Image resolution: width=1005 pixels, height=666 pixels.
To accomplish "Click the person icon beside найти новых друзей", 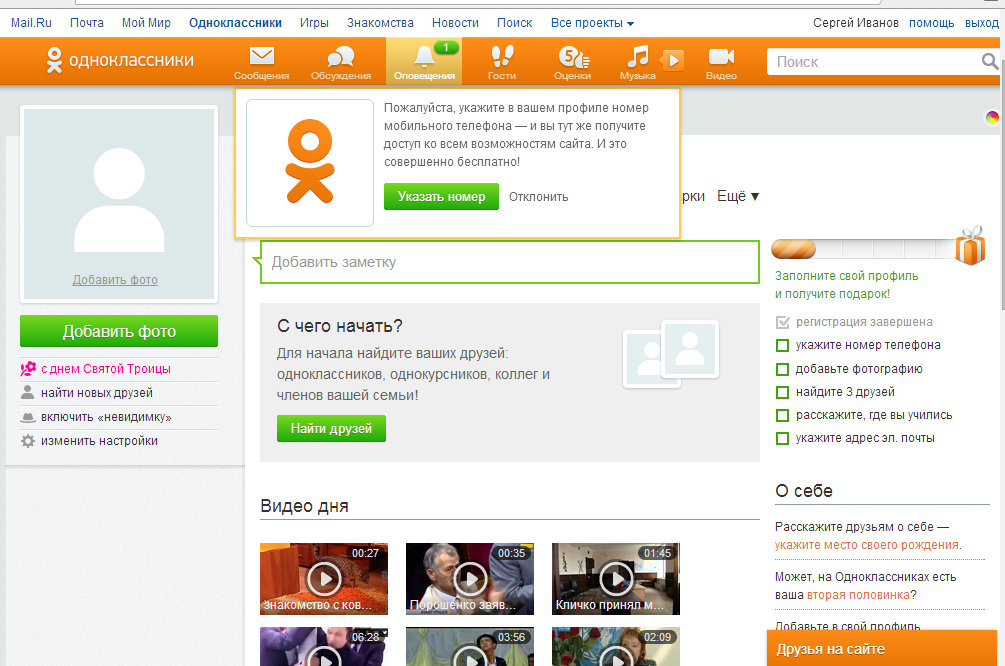I will click(28, 392).
